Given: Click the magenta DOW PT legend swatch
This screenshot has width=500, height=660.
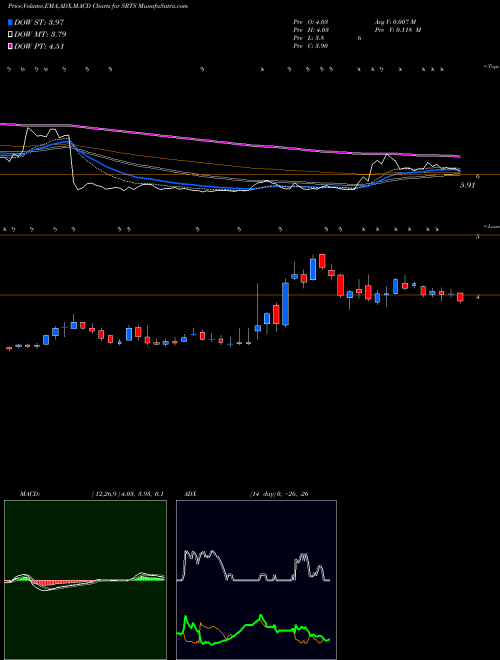Looking at the screenshot, I should (x=10, y=46).
